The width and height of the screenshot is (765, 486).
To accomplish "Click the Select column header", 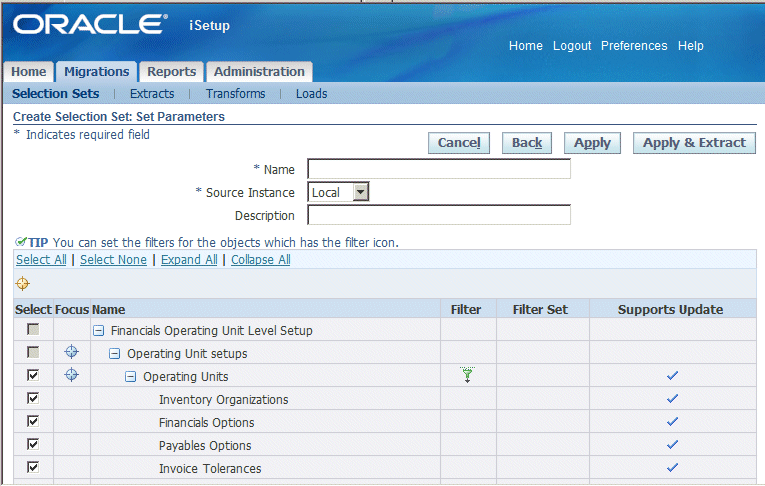I will coord(33,310).
